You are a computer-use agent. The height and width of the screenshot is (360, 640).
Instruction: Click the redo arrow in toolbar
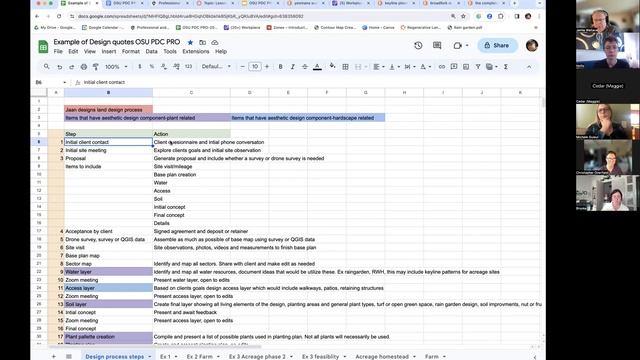71,67
